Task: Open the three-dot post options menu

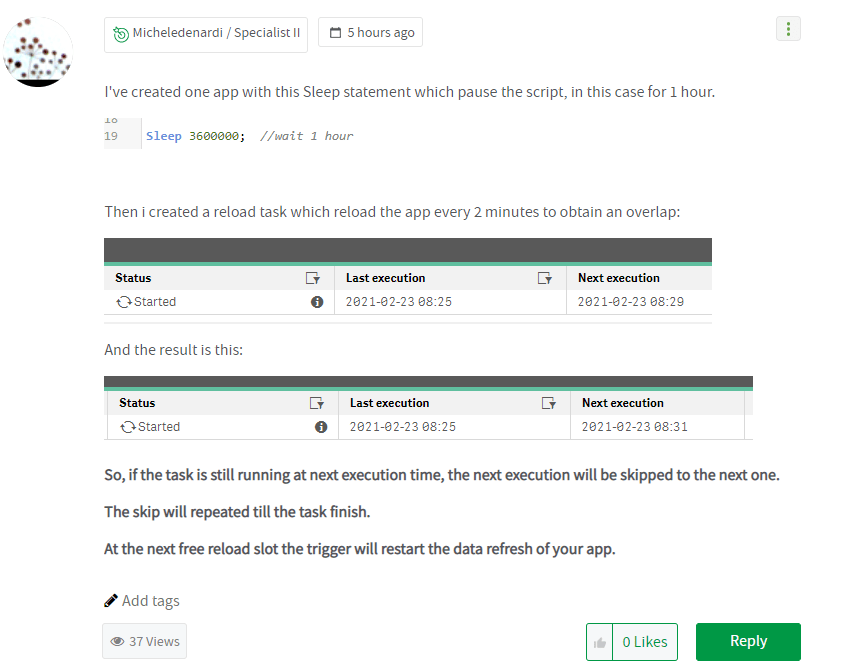Action: coord(788,29)
